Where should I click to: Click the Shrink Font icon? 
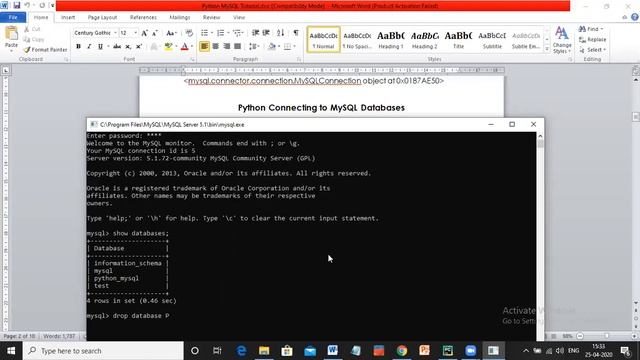[x=155, y=33]
